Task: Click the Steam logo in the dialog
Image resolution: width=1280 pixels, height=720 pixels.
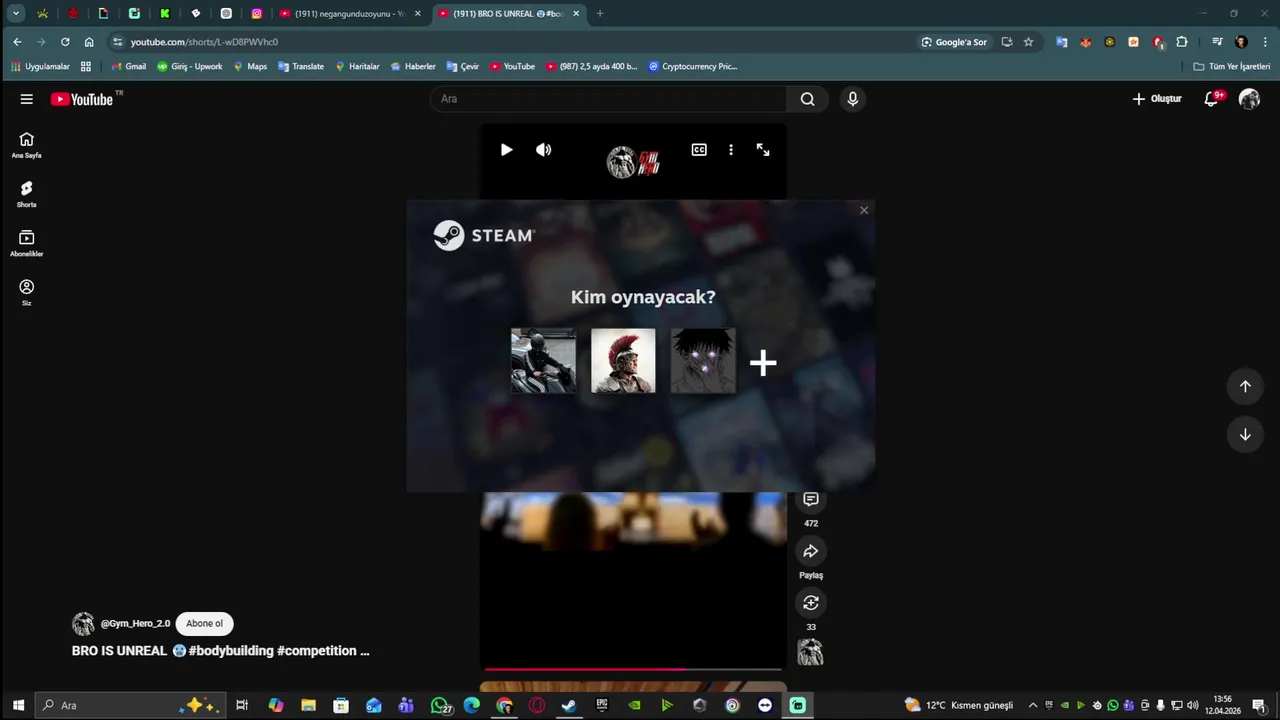Action: pyautogui.click(x=484, y=235)
